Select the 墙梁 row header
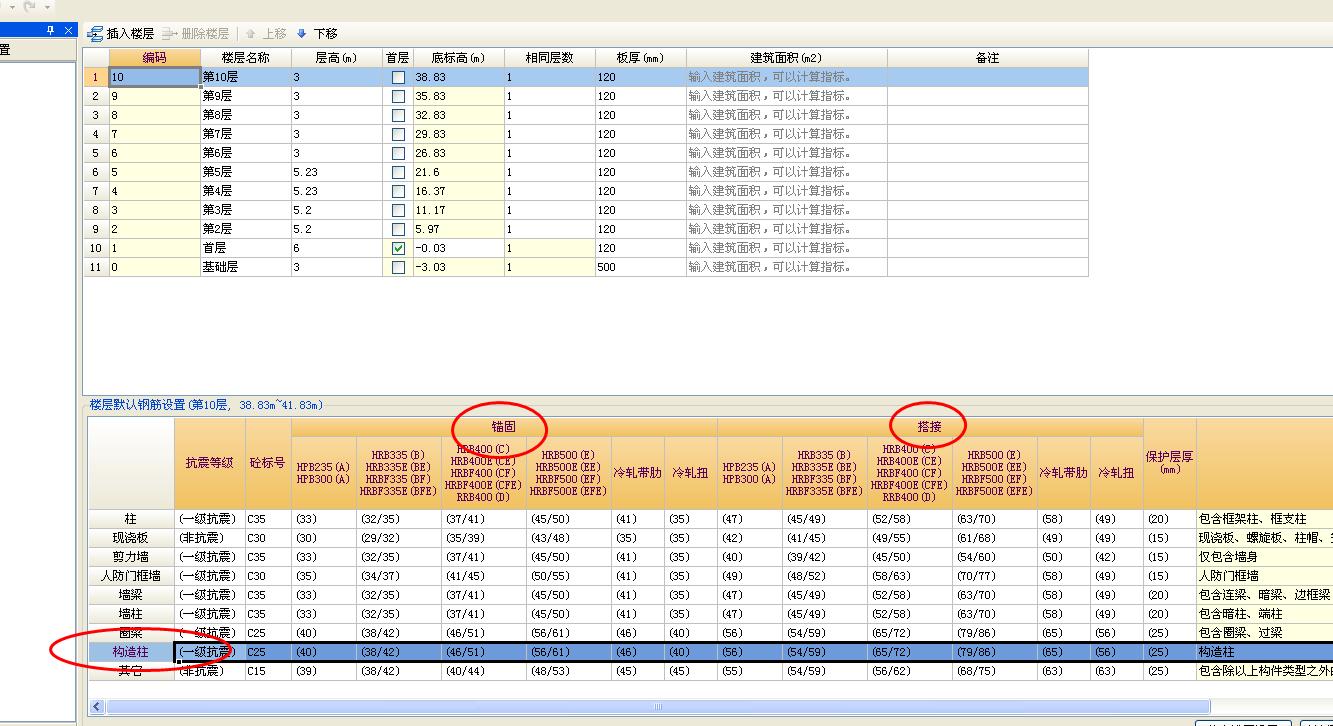 point(131,595)
